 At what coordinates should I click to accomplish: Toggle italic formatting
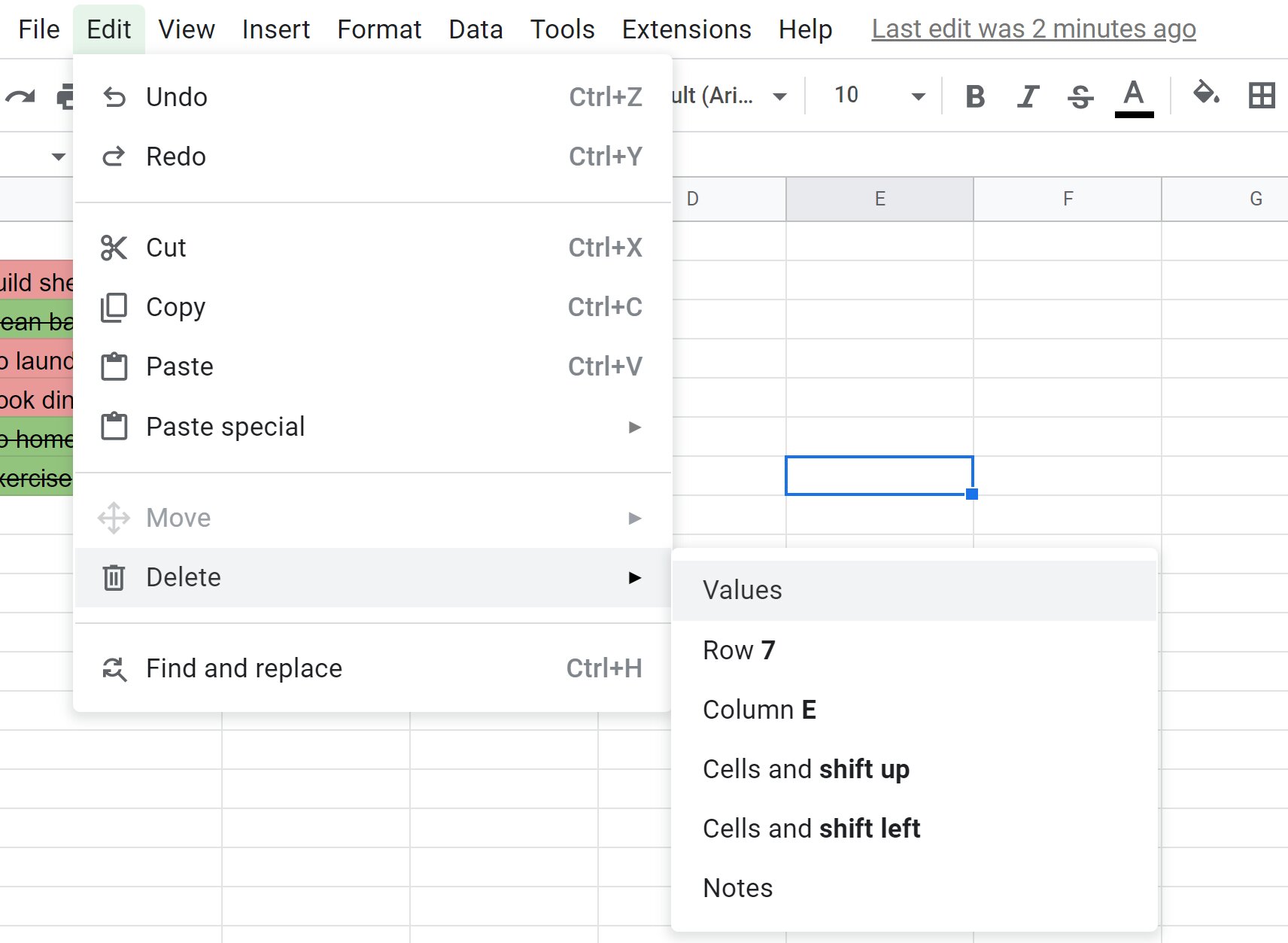click(x=1027, y=96)
